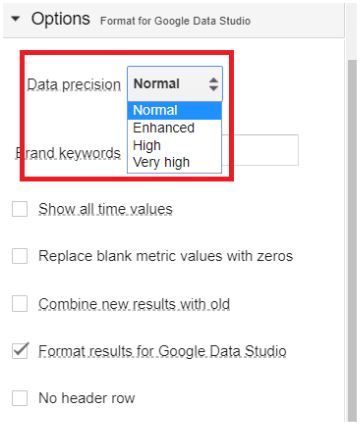The width and height of the screenshot is (363, 431).
Task: Uncheck Format results for Google Data Studio
Action: (x=20, y=351)
